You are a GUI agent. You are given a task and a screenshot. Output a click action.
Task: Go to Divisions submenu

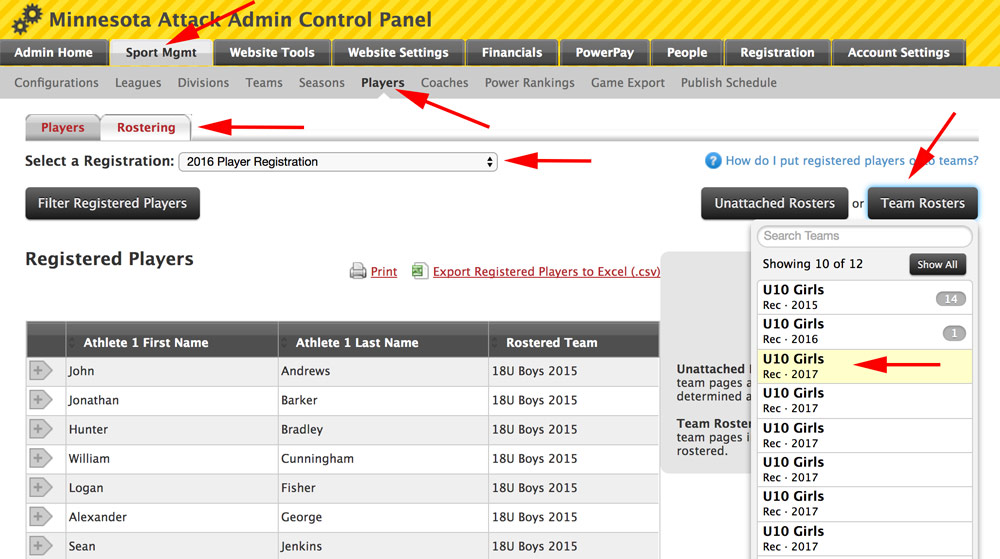click(x=203, y=83)
